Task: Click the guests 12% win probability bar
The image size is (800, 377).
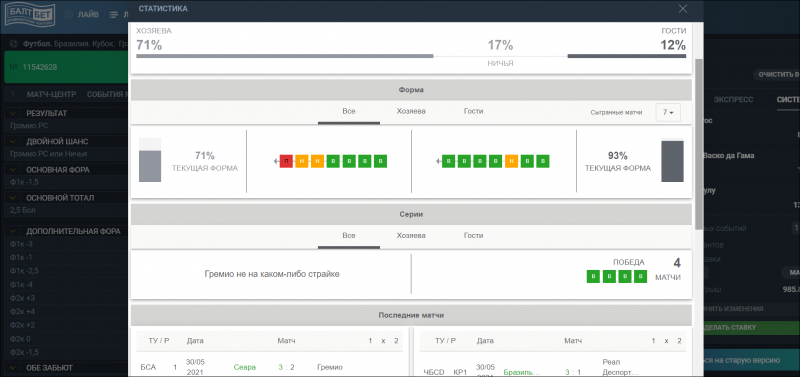Action: pyautogui.click(x=627, y=56)
